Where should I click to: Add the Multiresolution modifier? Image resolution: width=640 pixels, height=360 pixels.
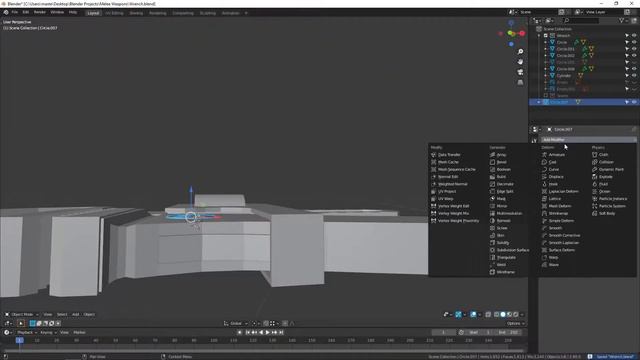point(506,213)
